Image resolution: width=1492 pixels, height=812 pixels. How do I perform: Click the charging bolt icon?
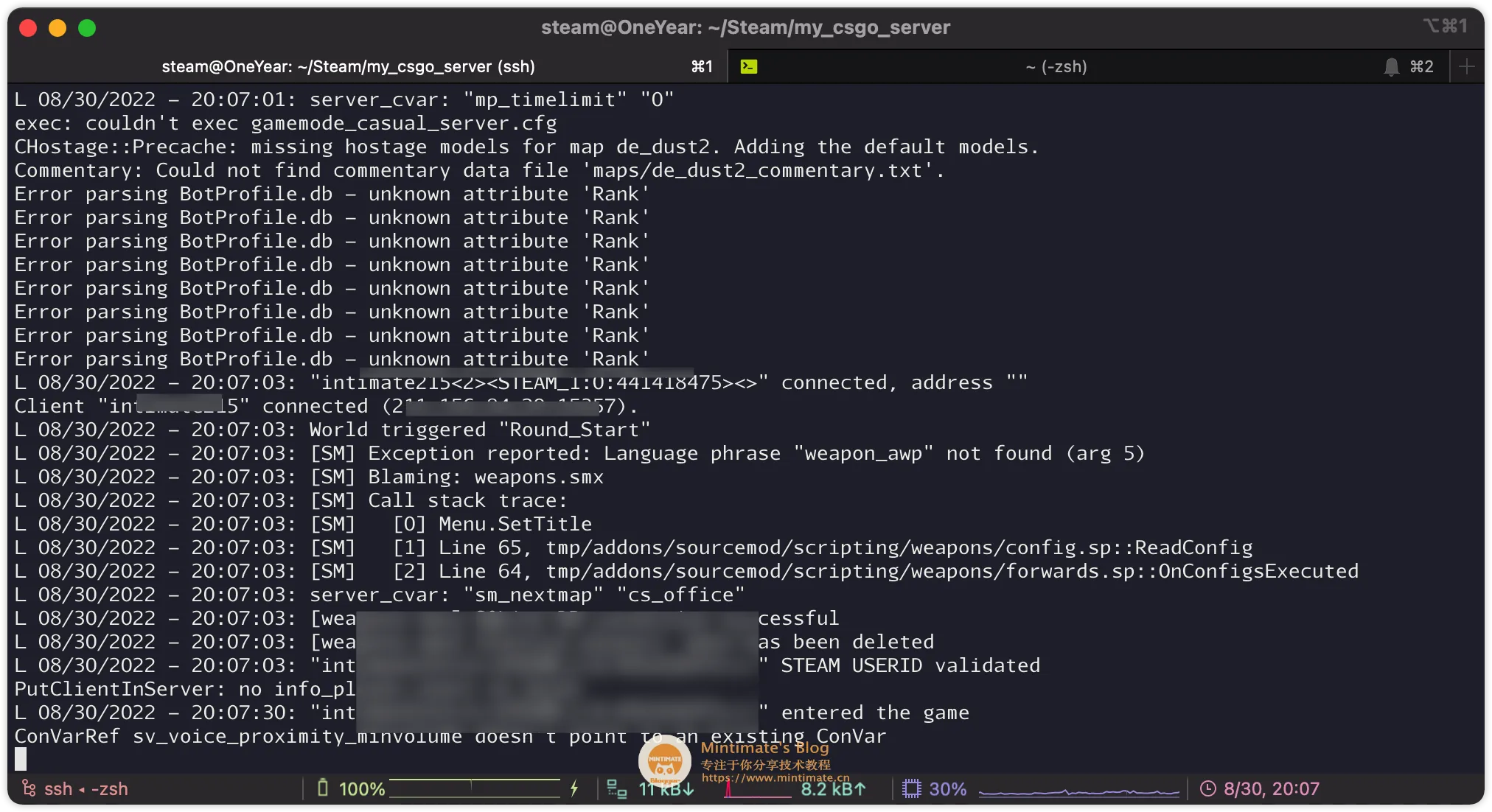(574, 788)
